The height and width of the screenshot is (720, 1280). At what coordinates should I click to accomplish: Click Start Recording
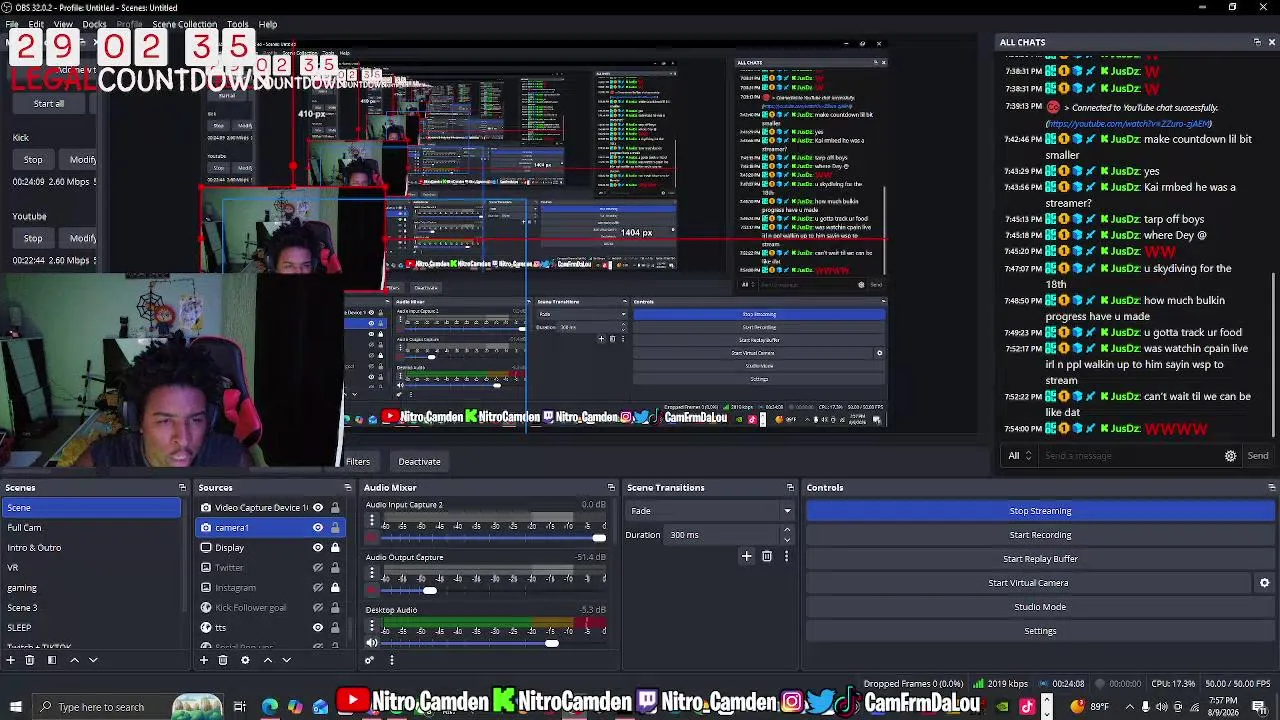[1040, 535]
